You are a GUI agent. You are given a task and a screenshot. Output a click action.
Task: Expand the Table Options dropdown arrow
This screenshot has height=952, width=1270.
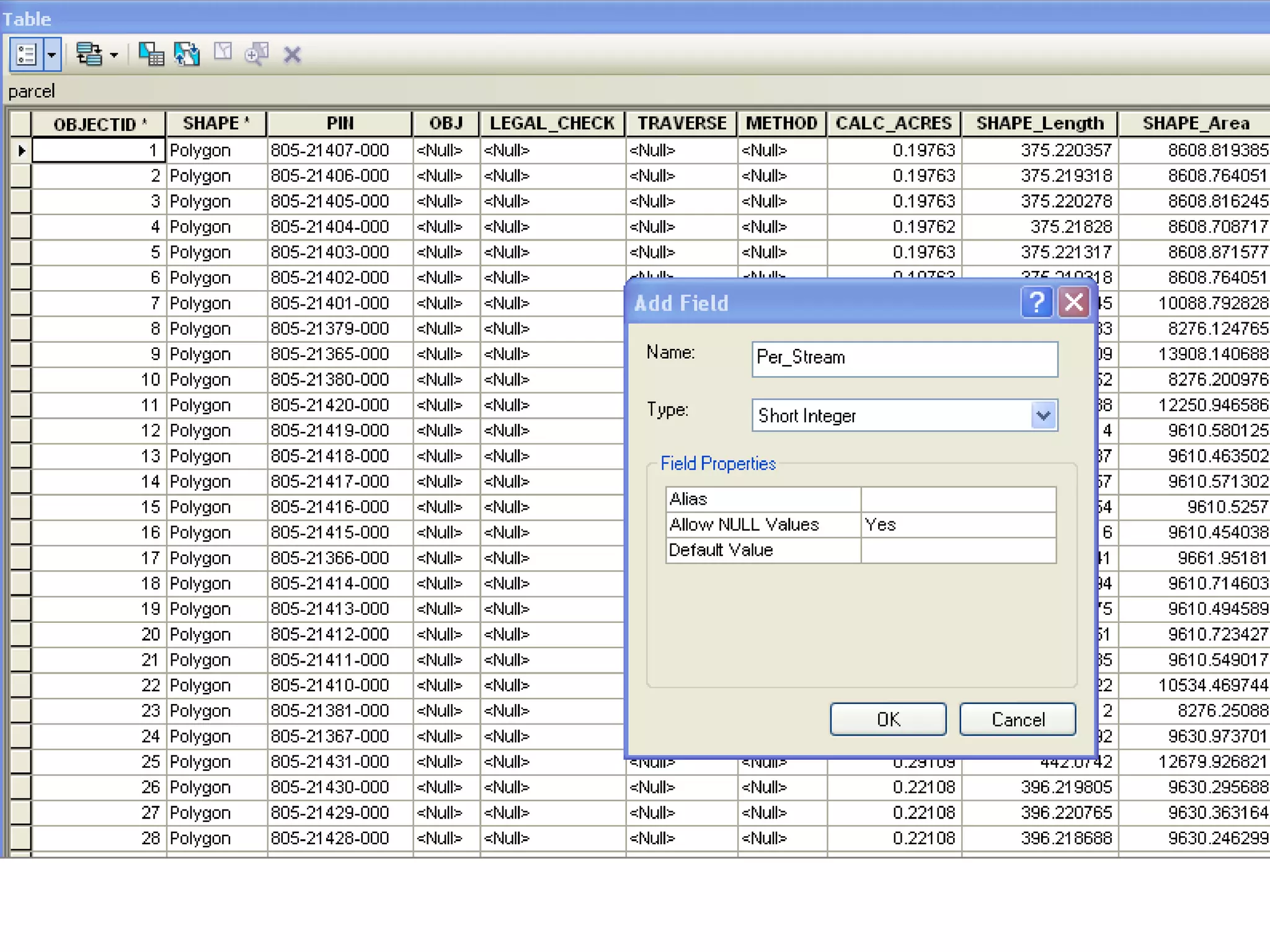52,55
